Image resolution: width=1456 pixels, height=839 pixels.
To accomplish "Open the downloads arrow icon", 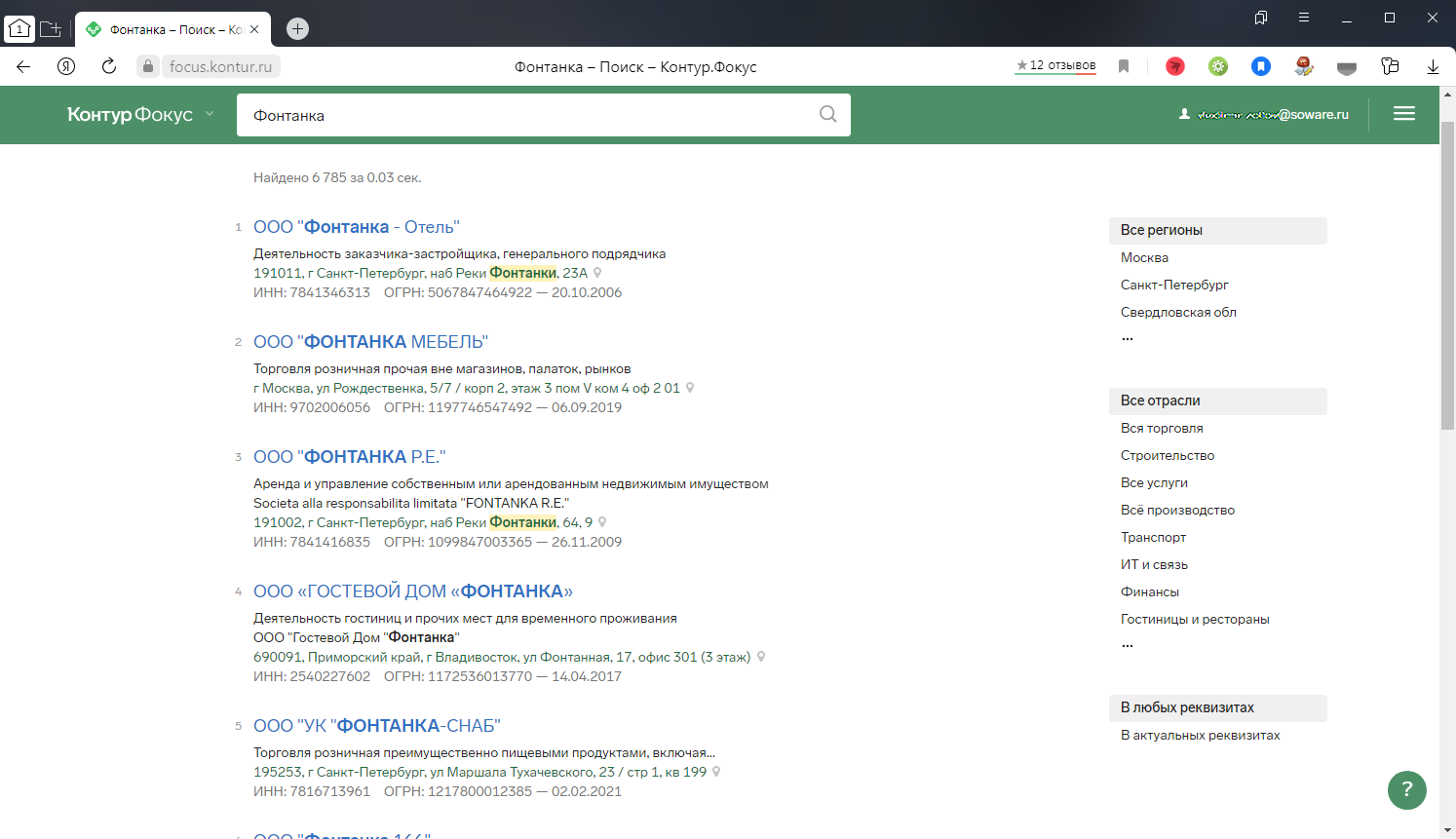I will point(1433,66).
